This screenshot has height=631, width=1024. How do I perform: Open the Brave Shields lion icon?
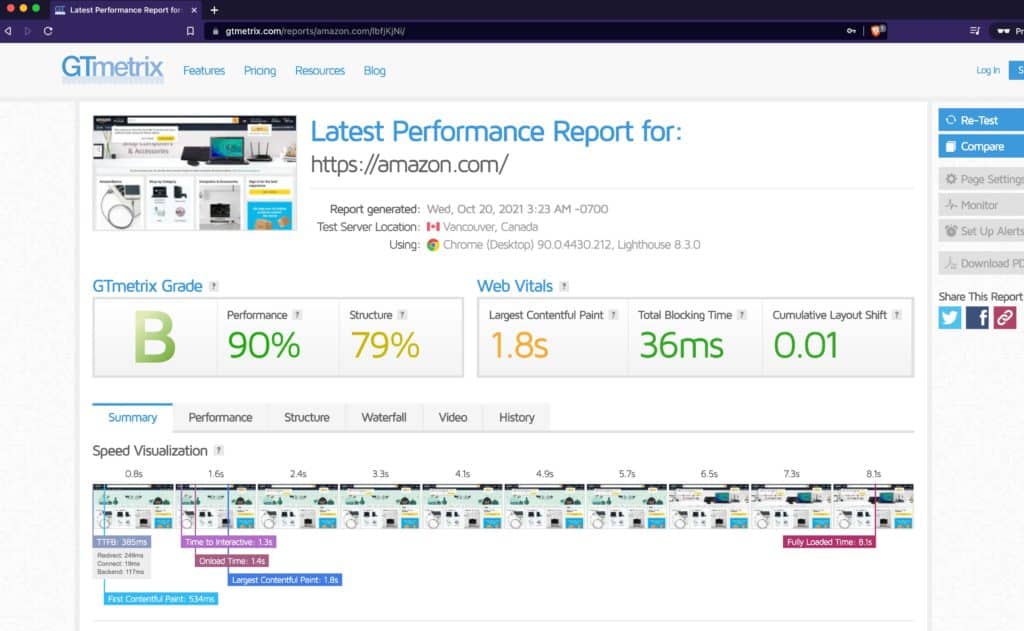(877, 31)
